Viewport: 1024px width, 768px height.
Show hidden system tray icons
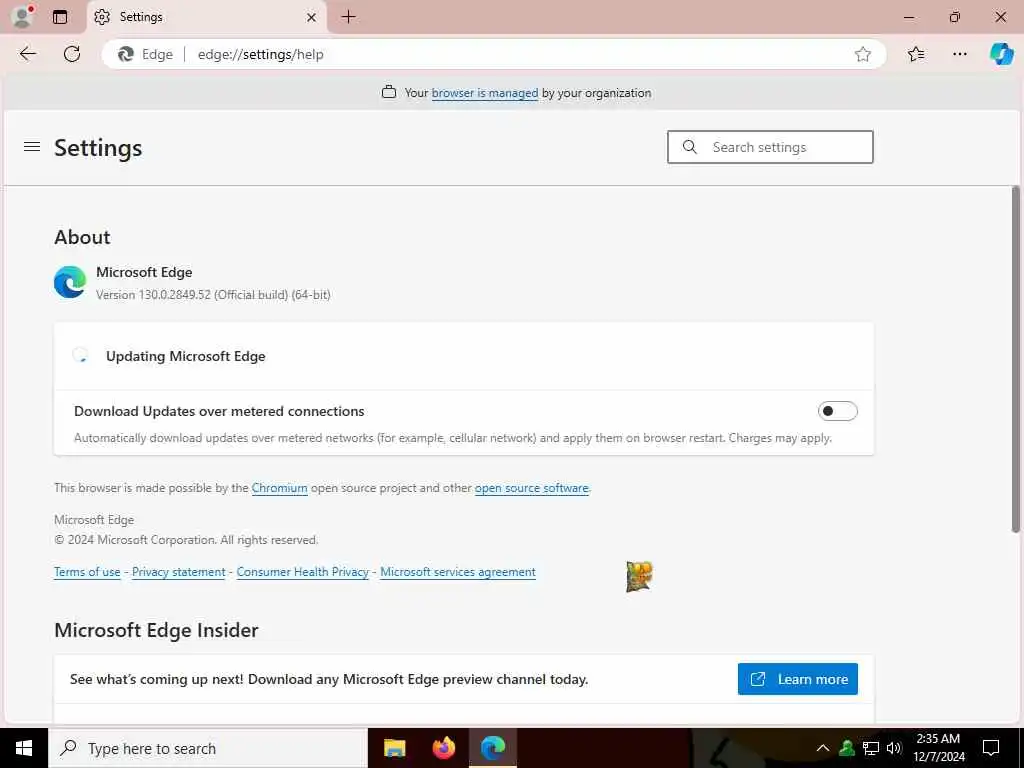(823, 748)
